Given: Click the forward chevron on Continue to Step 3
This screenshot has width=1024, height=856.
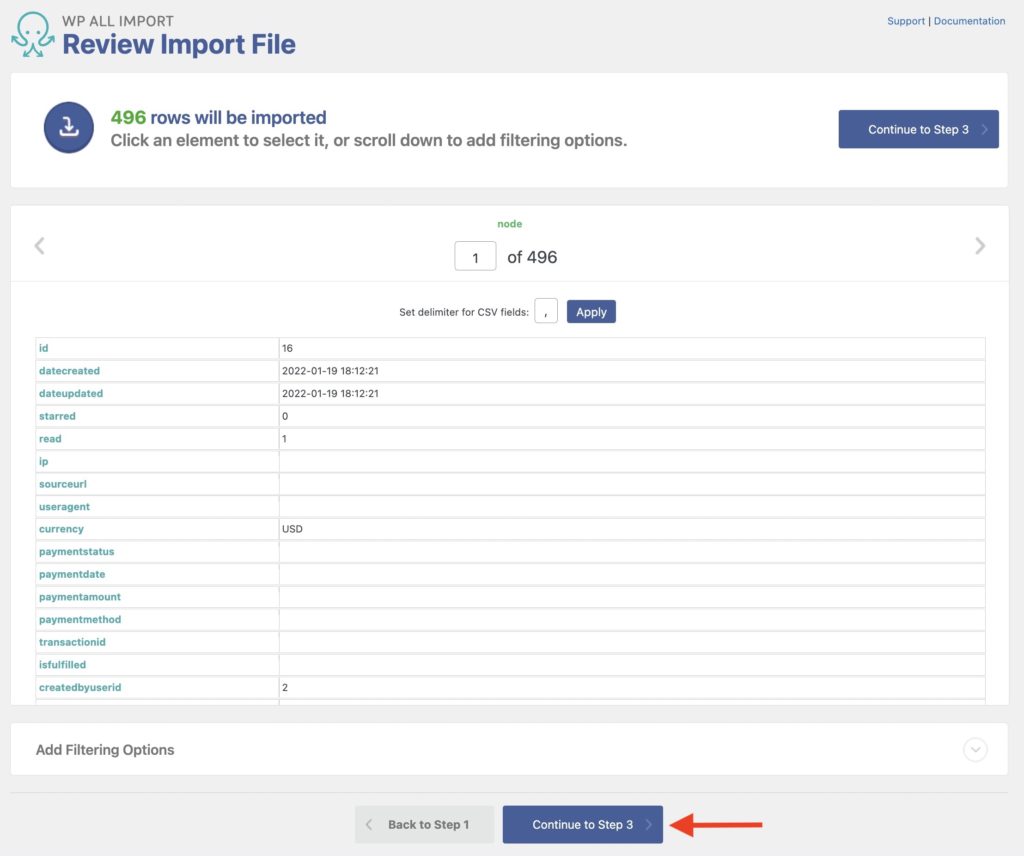Looking at the screenshot, I should 649,824.
